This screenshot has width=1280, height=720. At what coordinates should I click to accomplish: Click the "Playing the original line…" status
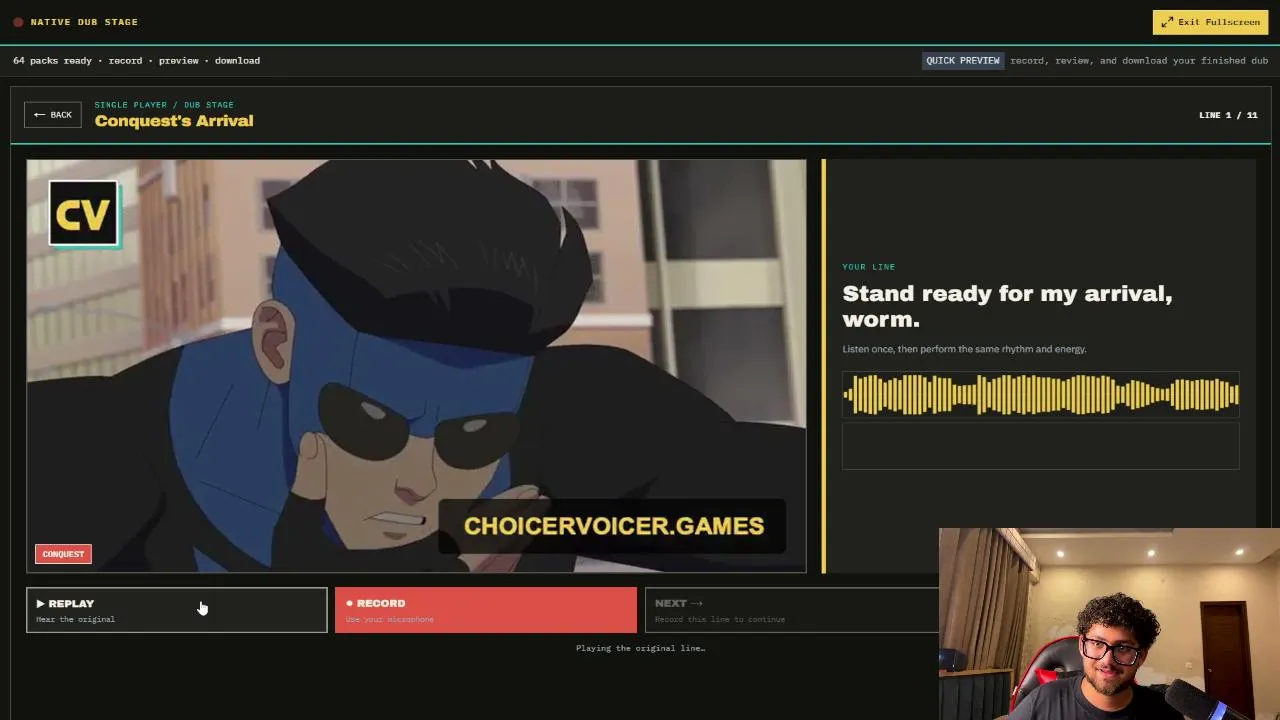point(640,648)
